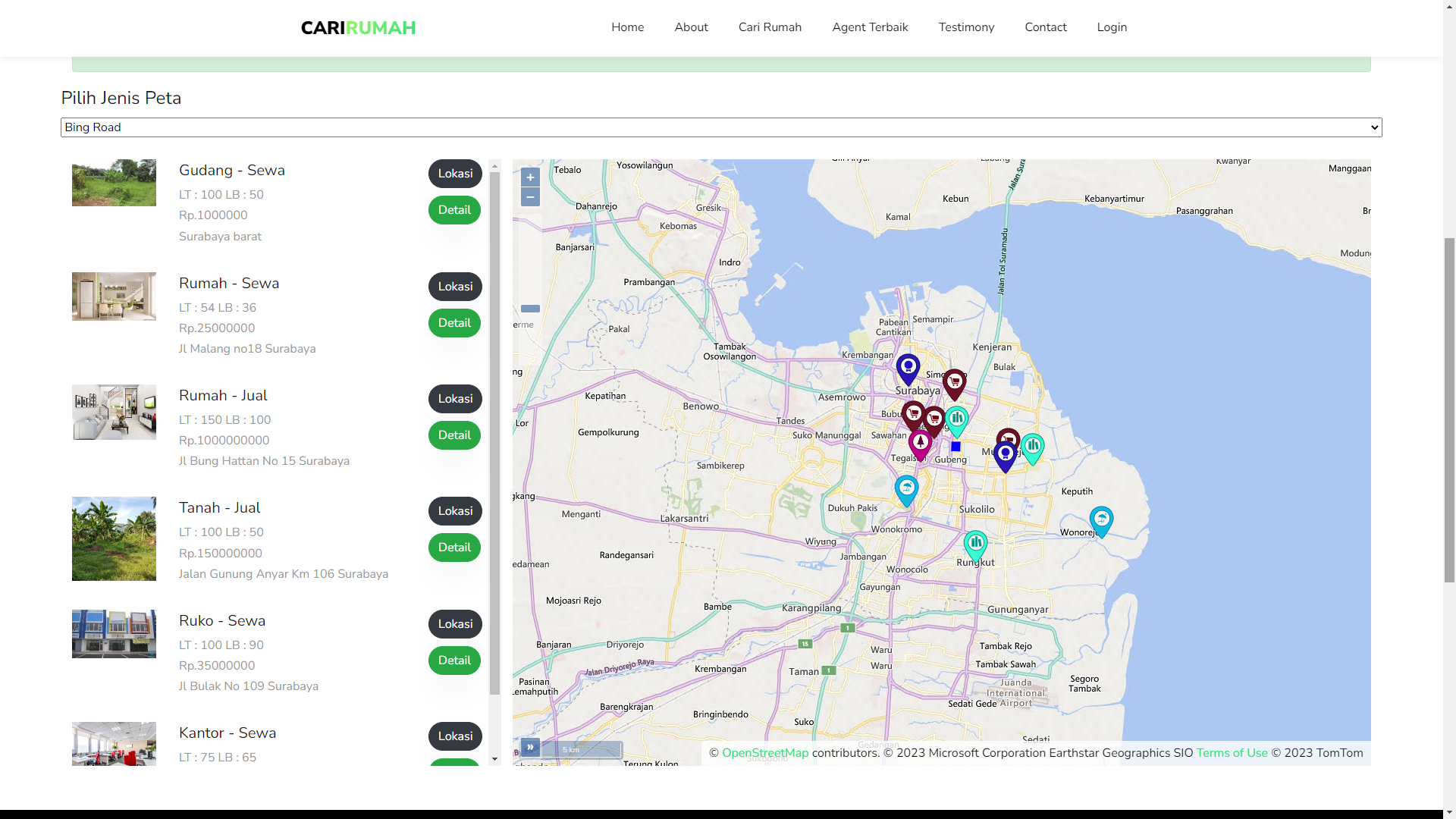Click the shopping cart marker near Simokerto
The height and width of the screenshot is (819, 1456).
tap(954, 381)
